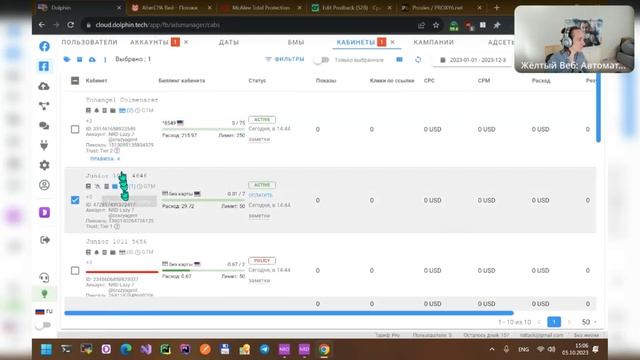This screenshot has height=360, width=640.
Task: Switch to the ПОЛЬЗОВАТЕЛИ tab
Action: 89,42
